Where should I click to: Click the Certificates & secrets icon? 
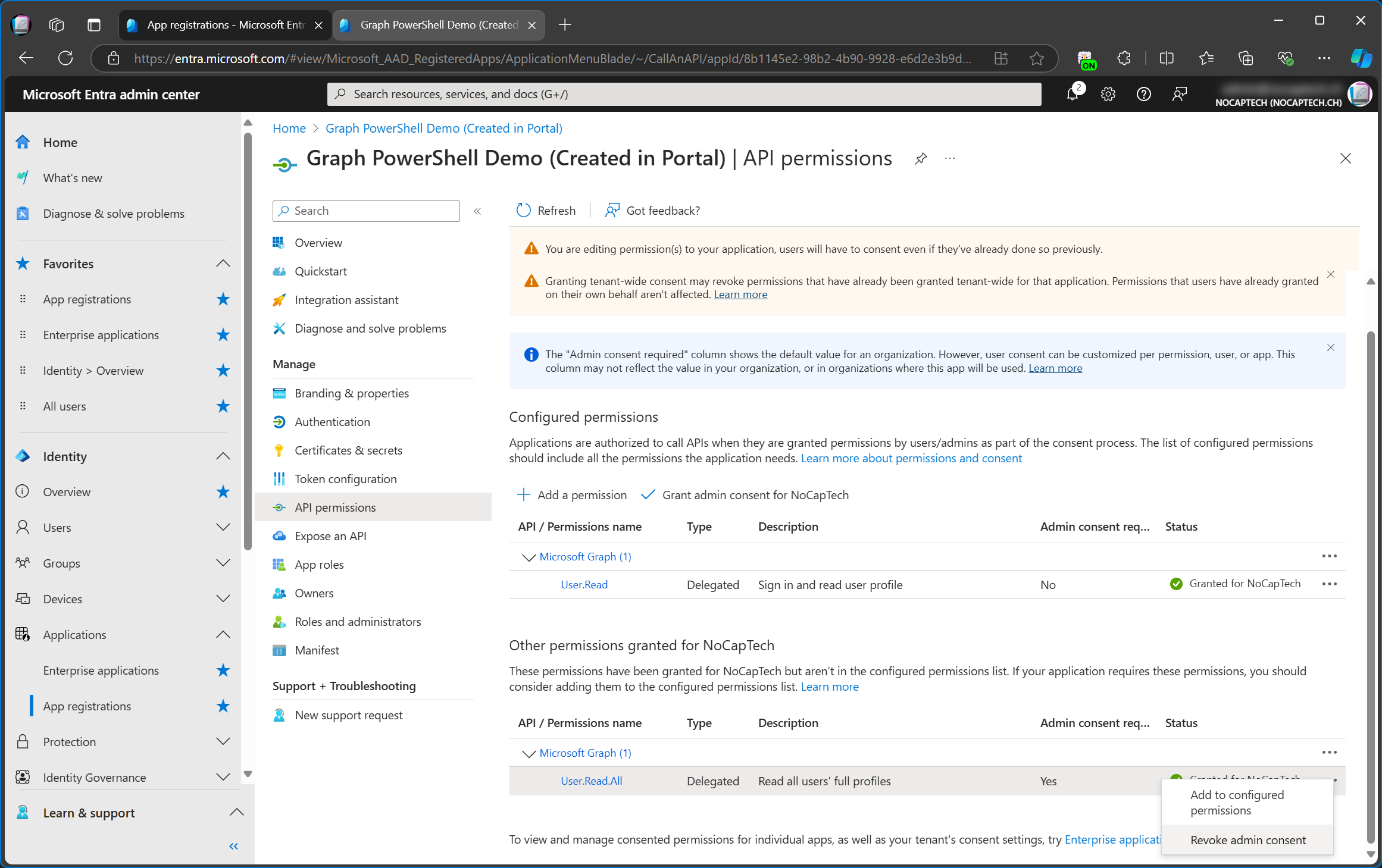click(279, 450)
